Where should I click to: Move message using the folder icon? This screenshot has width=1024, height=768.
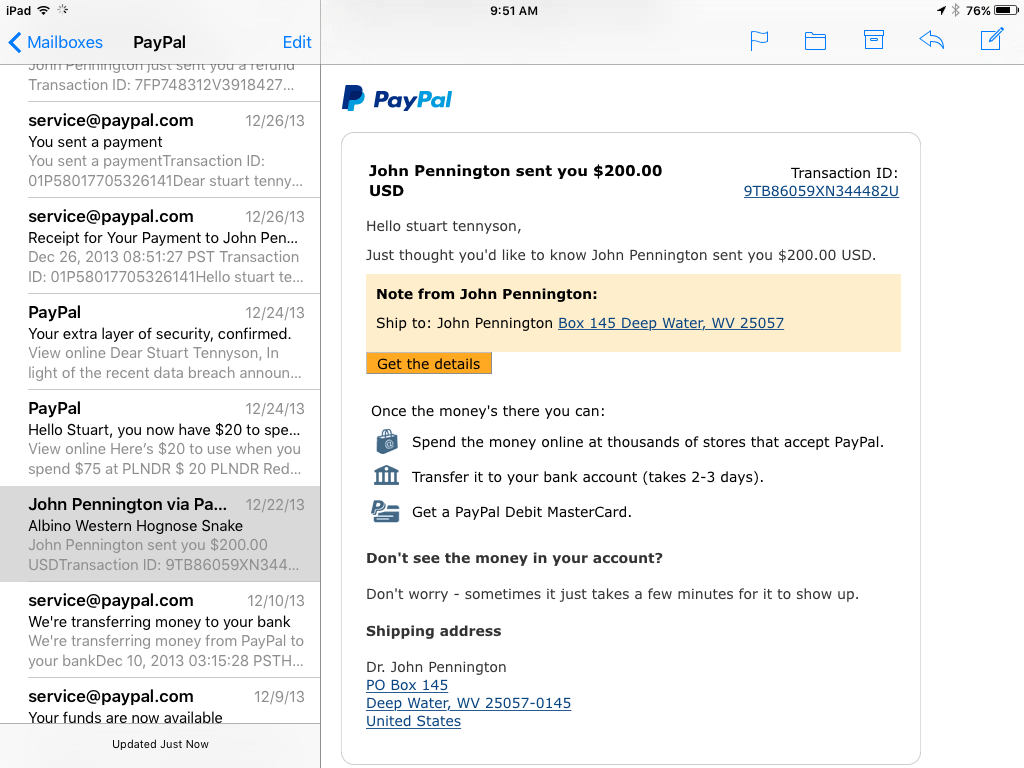[x=815, y=41]
